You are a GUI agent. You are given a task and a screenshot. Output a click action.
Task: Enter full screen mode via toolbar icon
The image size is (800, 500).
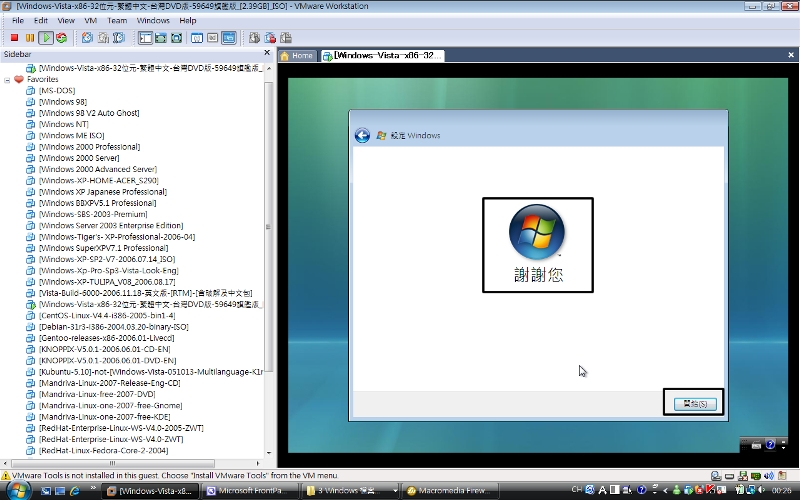point(177,38)
